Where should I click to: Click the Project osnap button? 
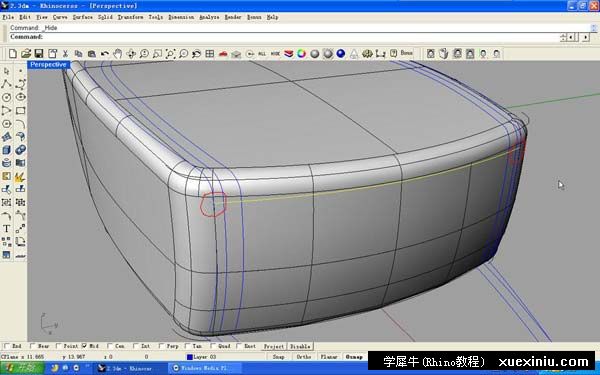point(274,346)
